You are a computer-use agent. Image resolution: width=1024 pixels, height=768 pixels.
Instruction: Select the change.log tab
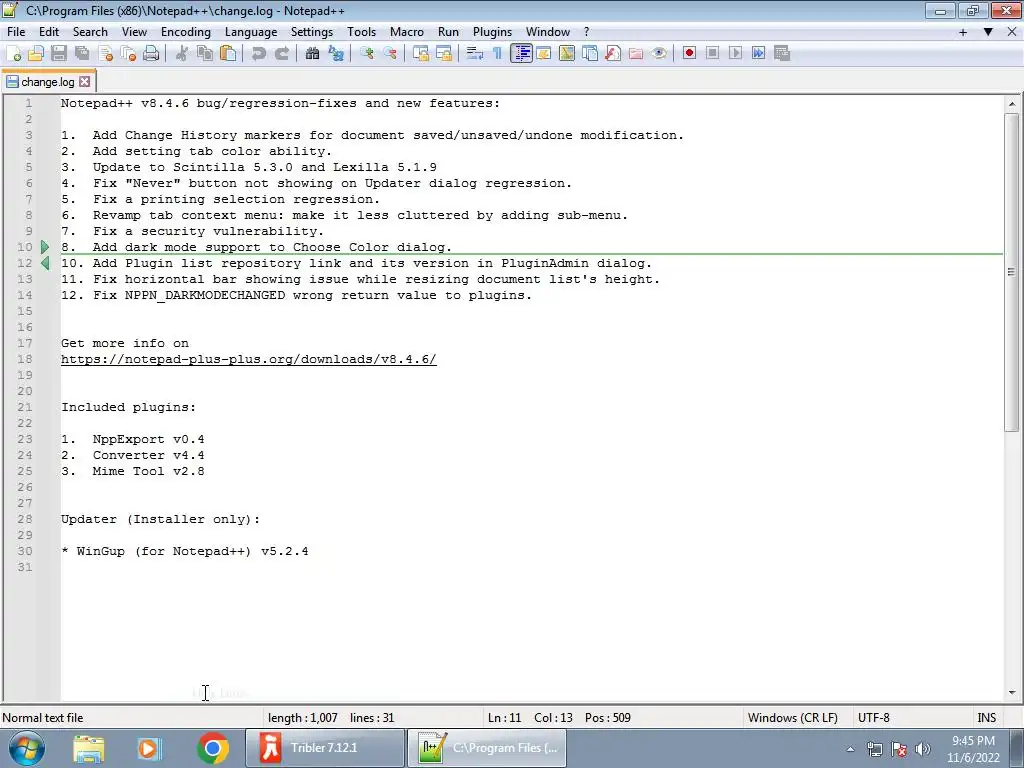[47, 82]
